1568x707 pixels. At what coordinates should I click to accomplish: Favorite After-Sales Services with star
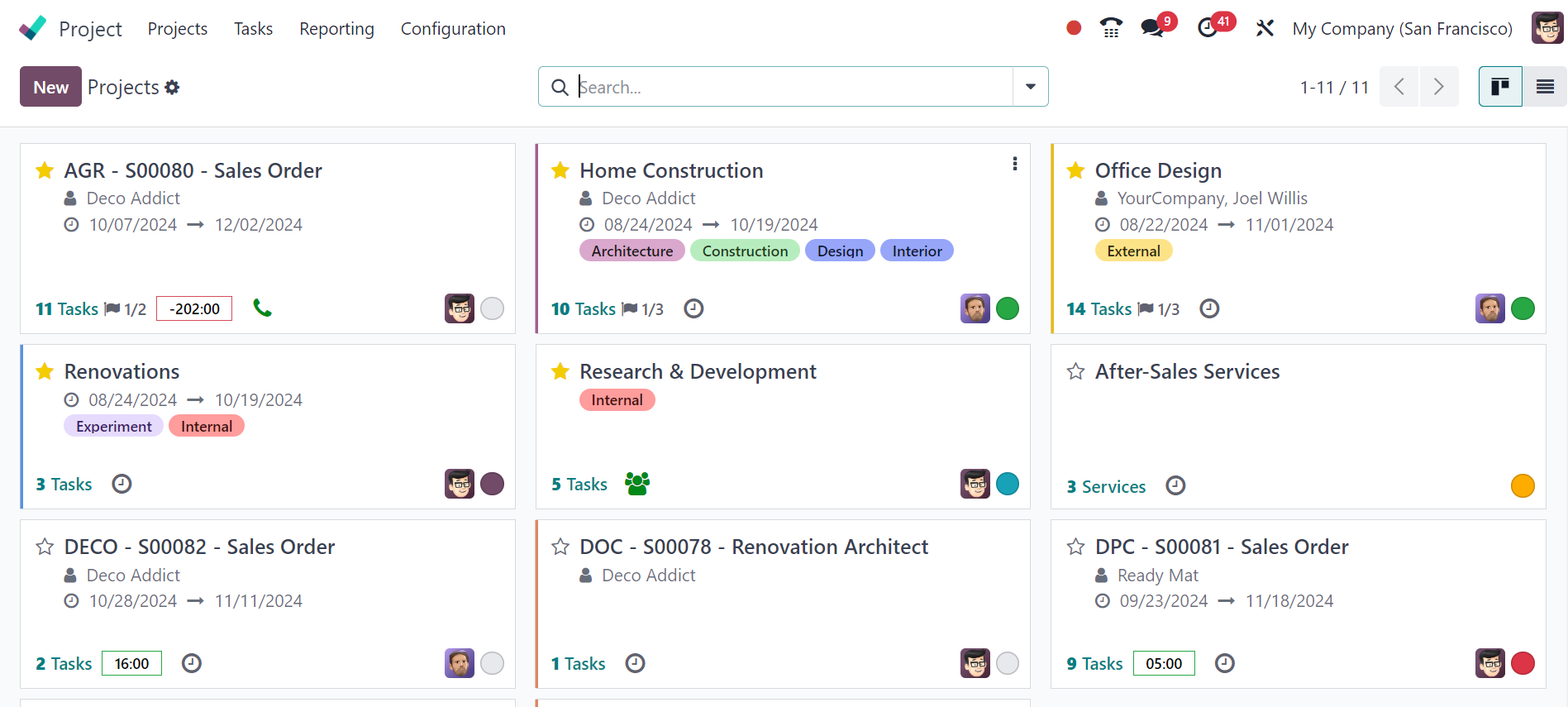tap(1075, 371)
